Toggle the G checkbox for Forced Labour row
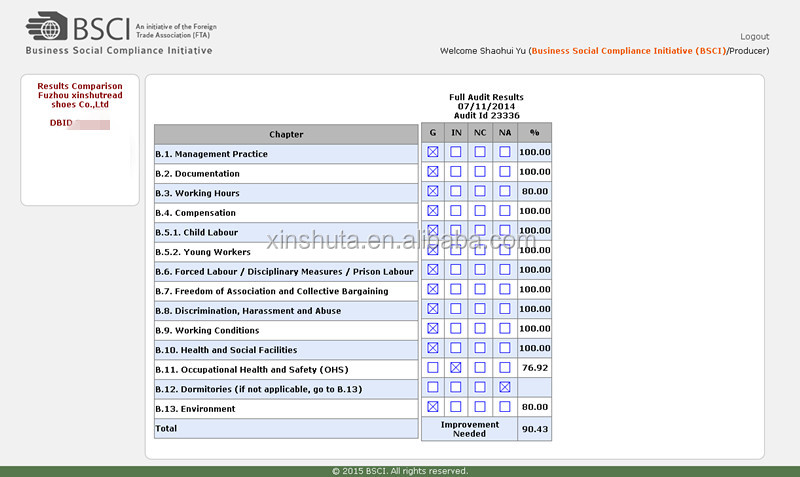The height and width of the screenshot is (477, 800). coord(433,269)
